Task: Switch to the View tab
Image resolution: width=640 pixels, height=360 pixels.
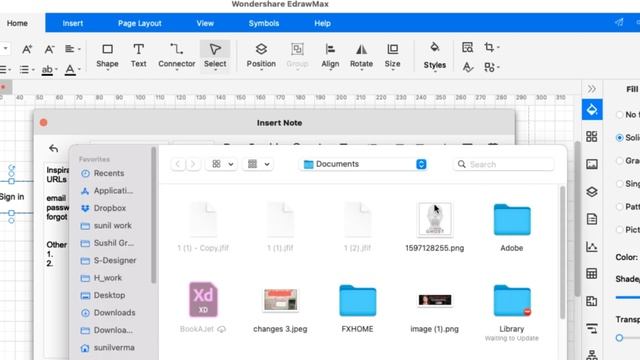Action: point(205,23)
